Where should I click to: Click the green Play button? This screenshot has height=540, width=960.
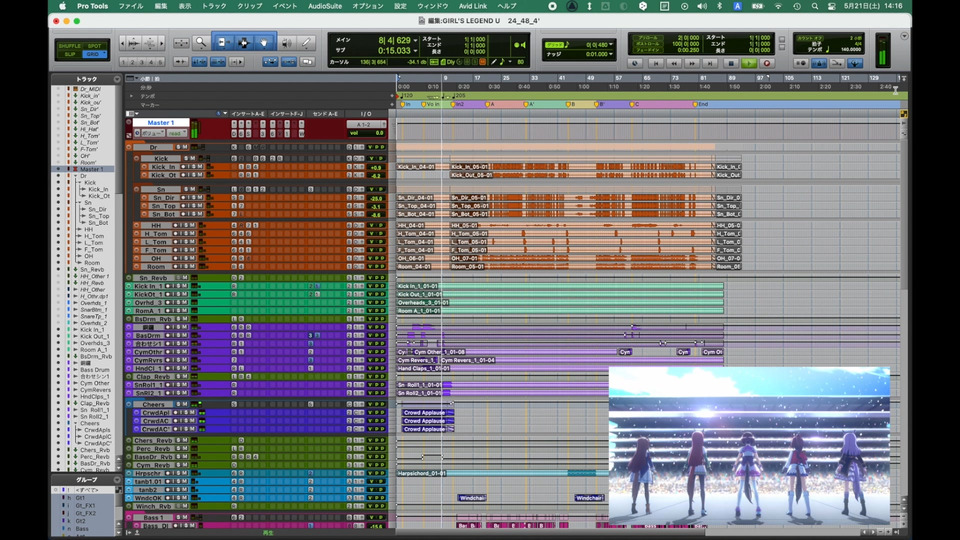tap(748, 63)
